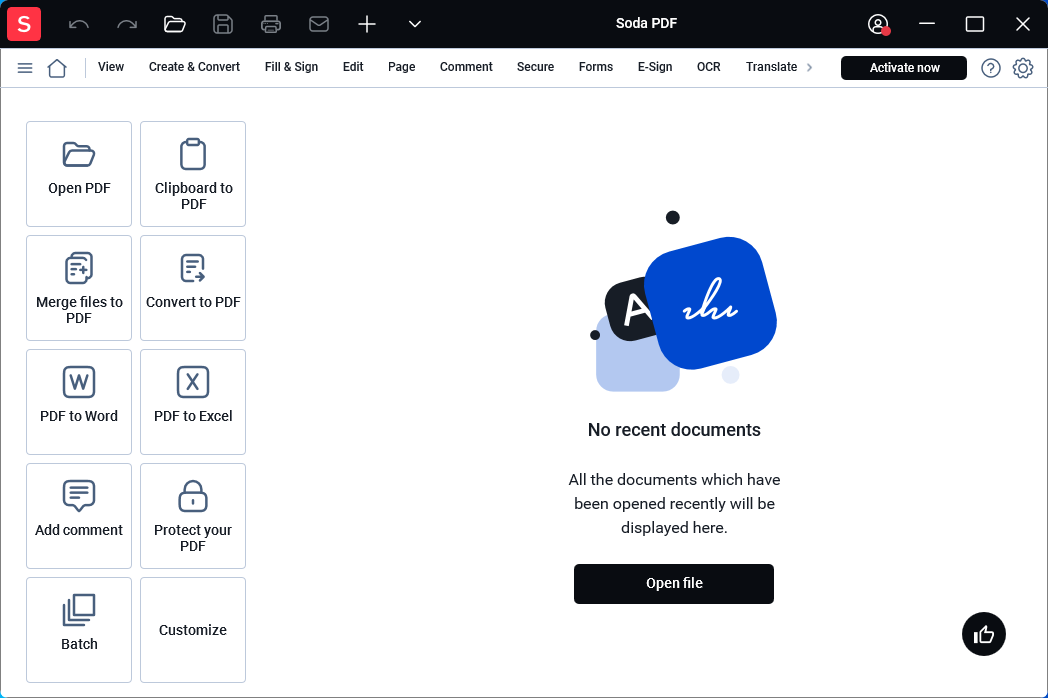Click the plus icon to create new
The width and height of the screenshot is (1048, 698).
click(x=367, y=24)
